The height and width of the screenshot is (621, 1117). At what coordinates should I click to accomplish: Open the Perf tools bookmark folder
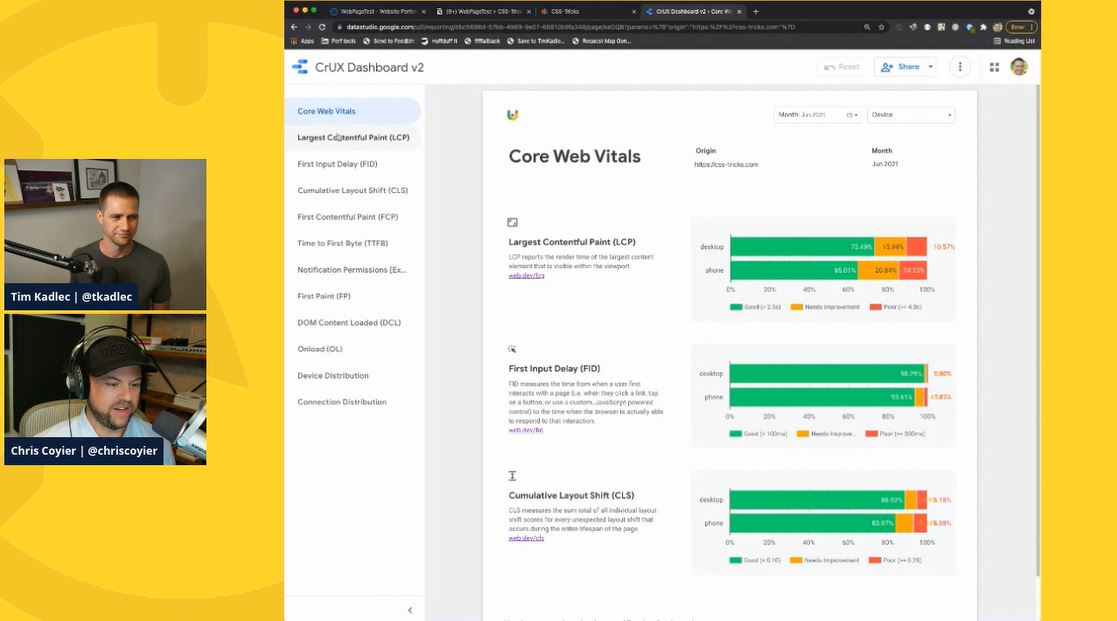click(338, 41)
